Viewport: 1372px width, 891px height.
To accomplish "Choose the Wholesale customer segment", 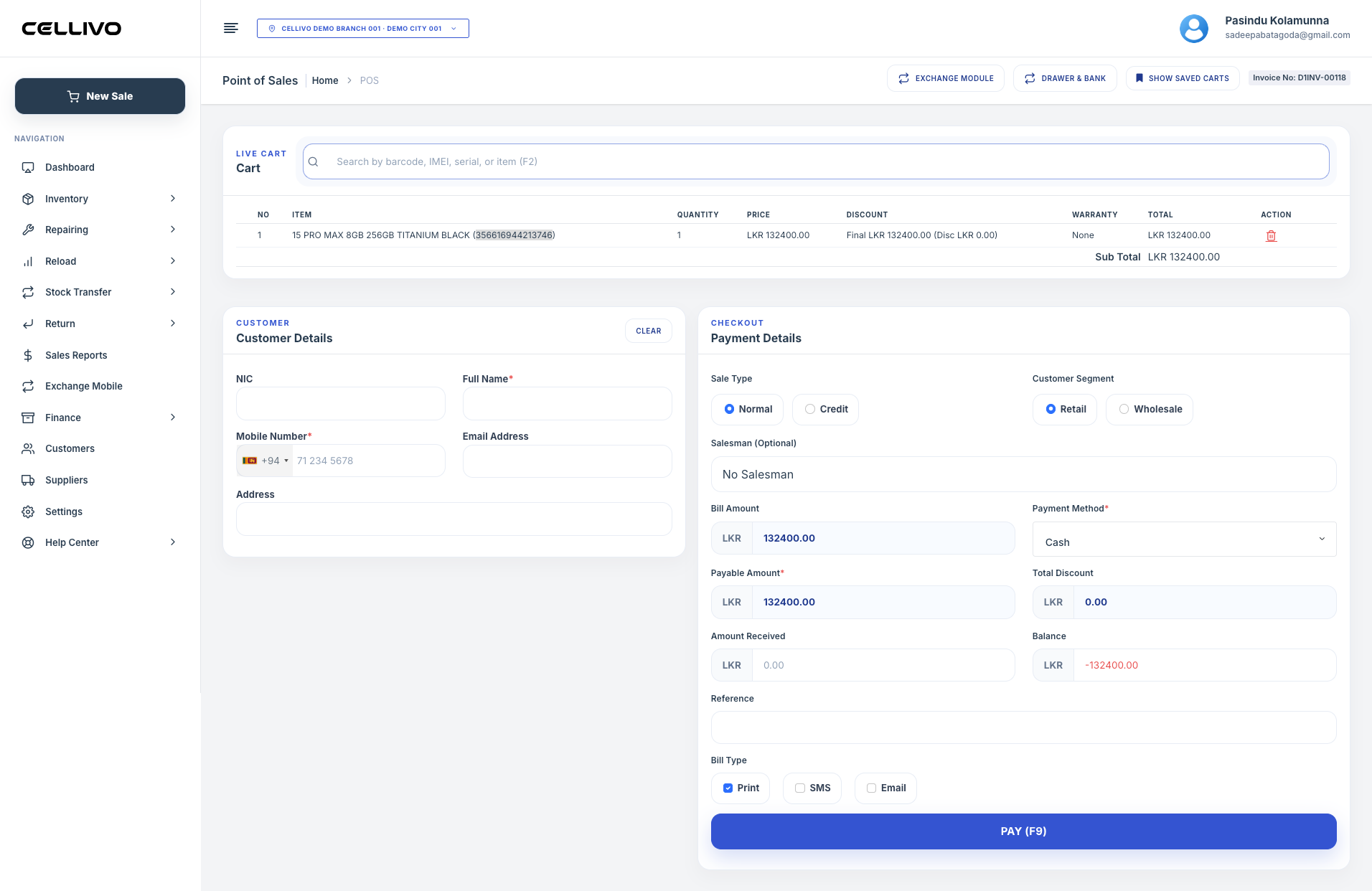I will (1150, 409).
